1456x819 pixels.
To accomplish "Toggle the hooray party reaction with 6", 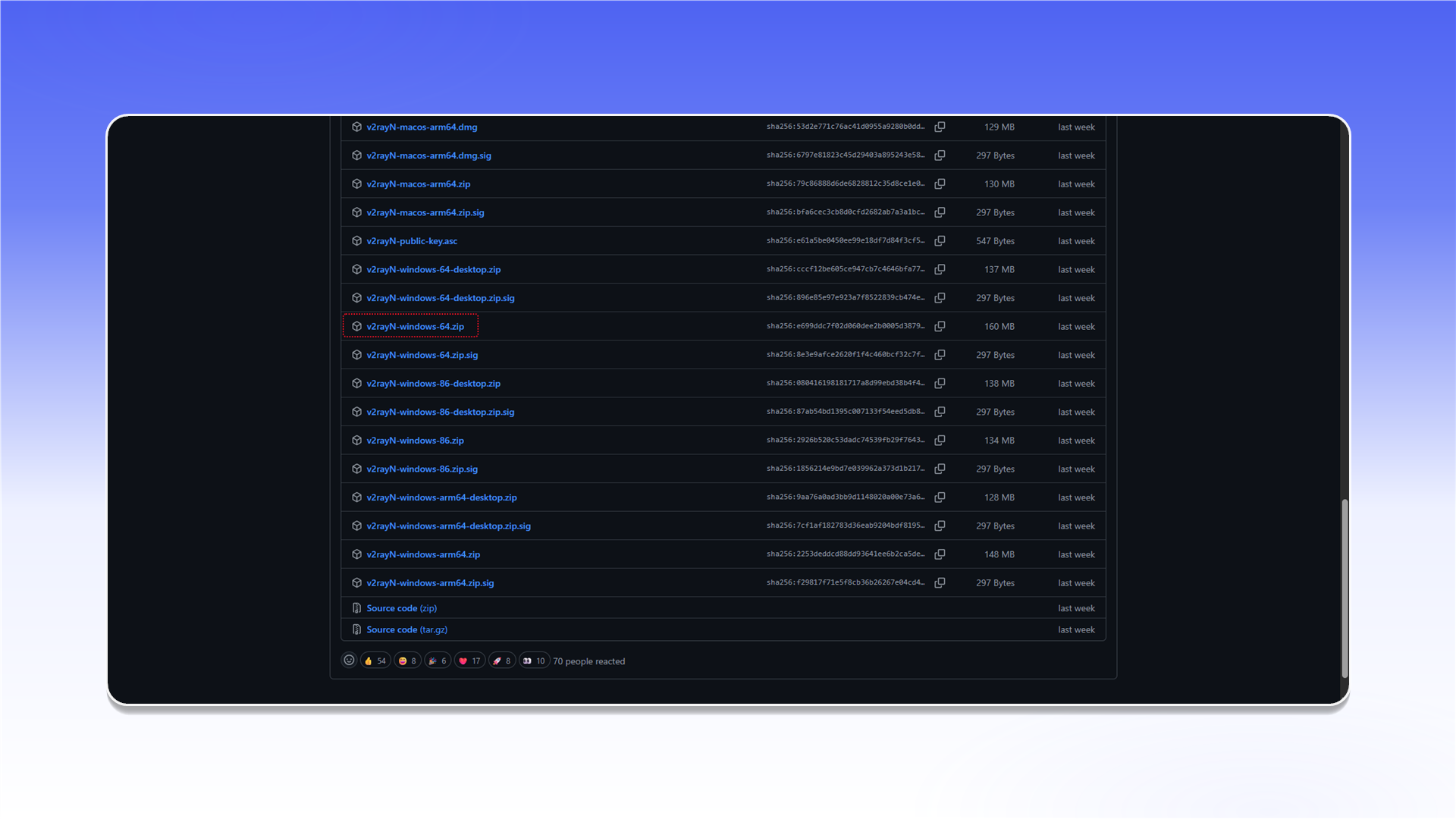I will click(x=438, y=661).
